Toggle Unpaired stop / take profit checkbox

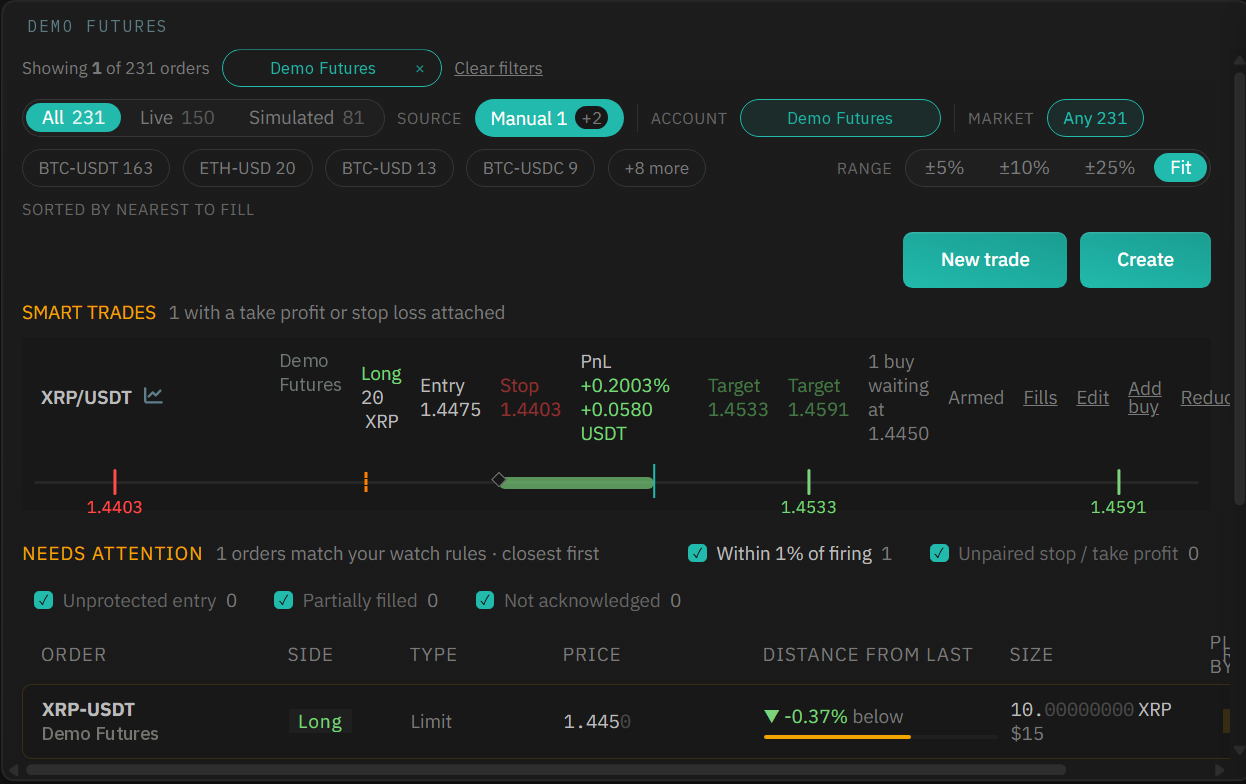pyautogui.click(x=939, y=553)
